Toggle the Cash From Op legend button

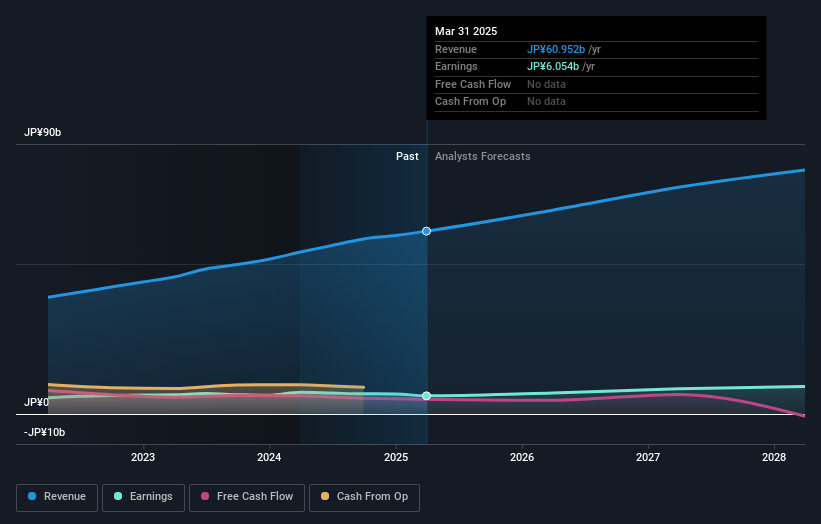pyautogui.click(x=364, y=497)
